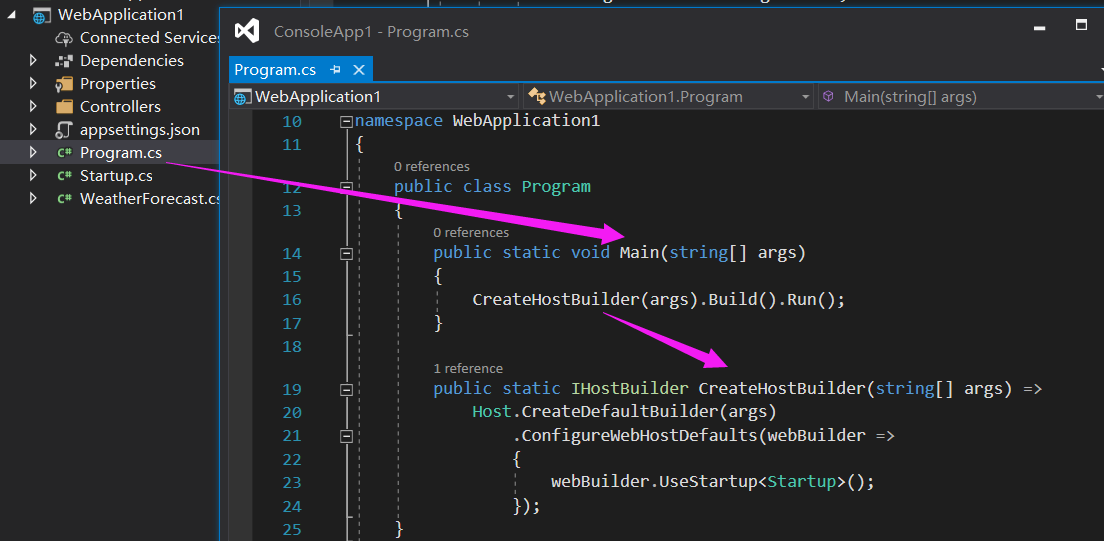Collapse the namespace WebApplication1 code block
Viewport: 1104px width, 541px height.
346,122
